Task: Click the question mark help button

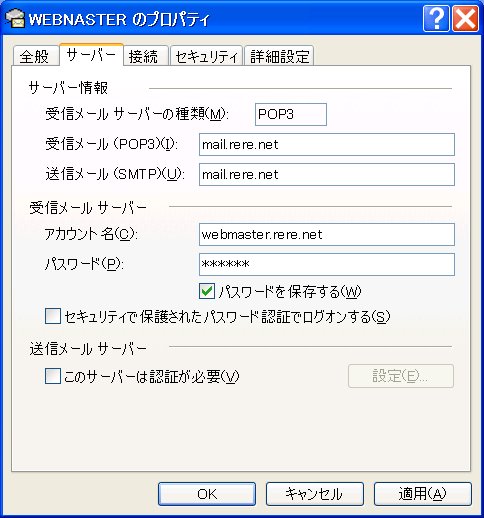Action: [436, 19]
